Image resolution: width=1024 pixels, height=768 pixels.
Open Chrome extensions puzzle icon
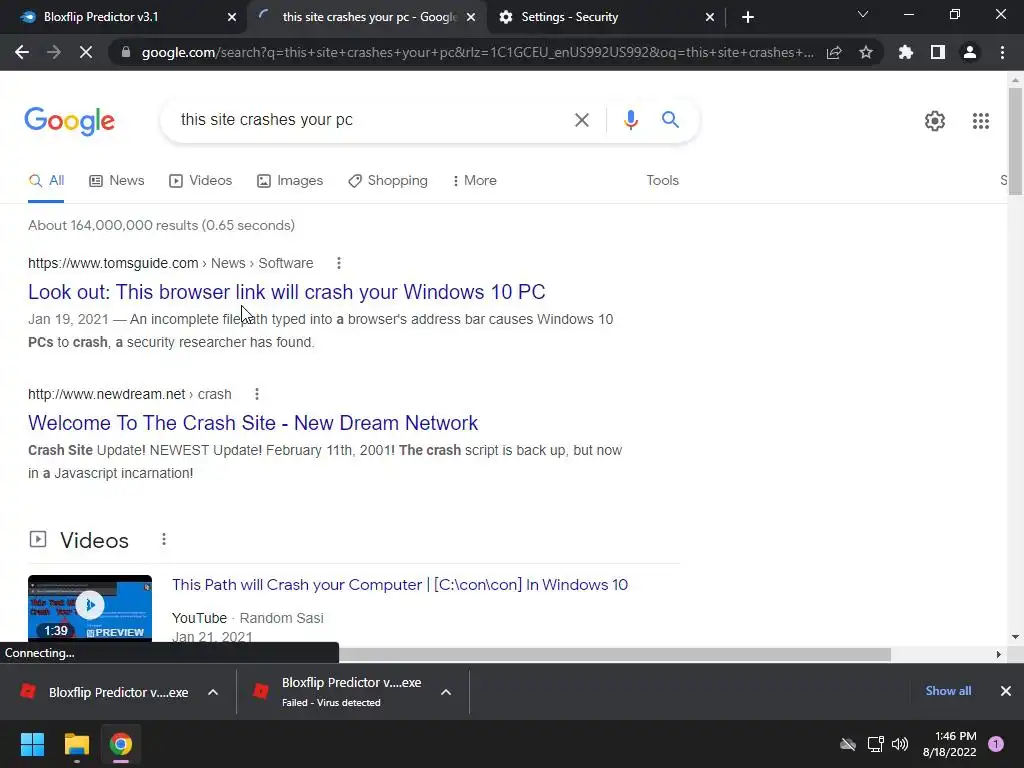coord(906,52)
